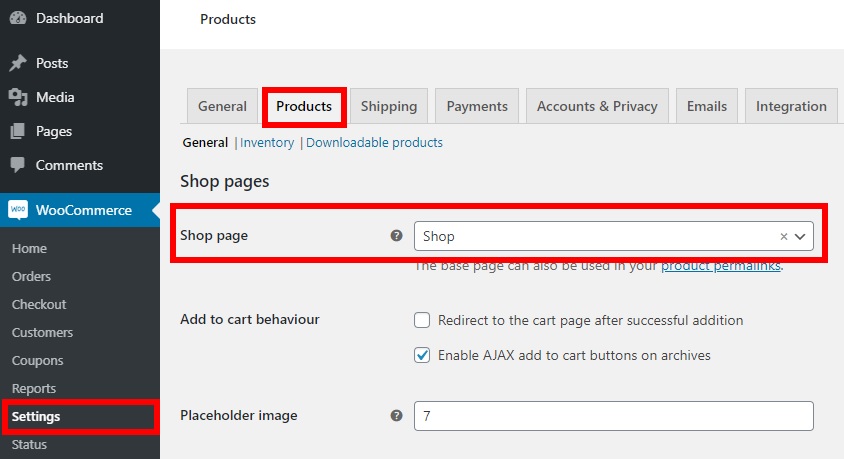Check Redirect to cart page option
This screenshot has height=459, width=844.
422,321
